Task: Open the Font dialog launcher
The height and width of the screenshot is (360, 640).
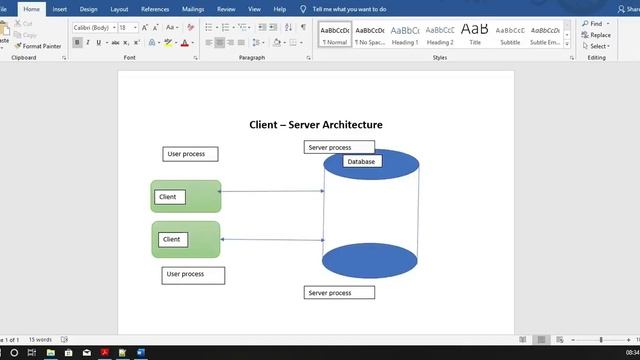Action: point(196,58)
